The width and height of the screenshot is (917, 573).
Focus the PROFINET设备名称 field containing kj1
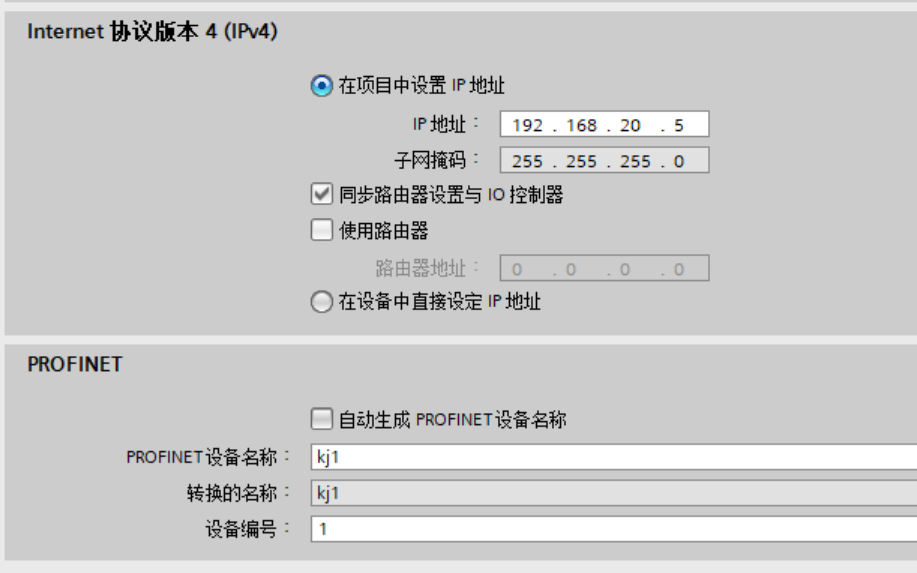click(612, 457)
